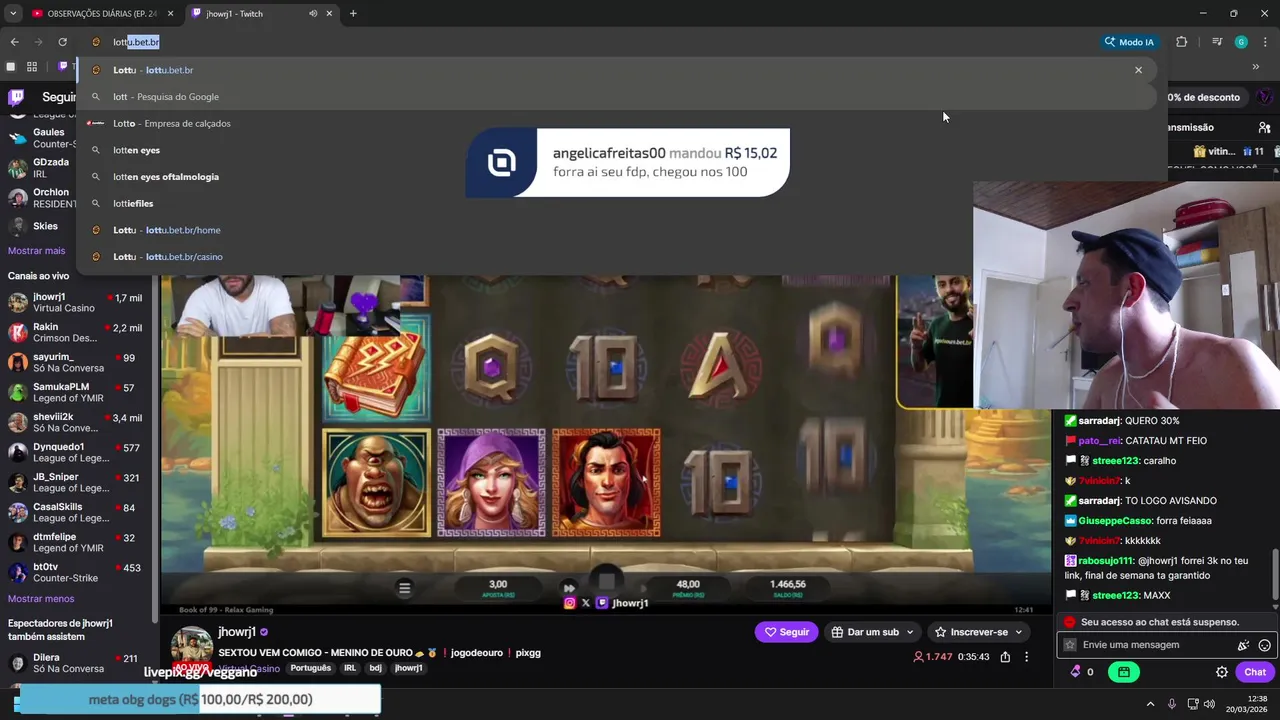Open jhowrj1 Virtual Casino live channel
The width and height of the screenshot is (1280, 720).
[76, 303]
